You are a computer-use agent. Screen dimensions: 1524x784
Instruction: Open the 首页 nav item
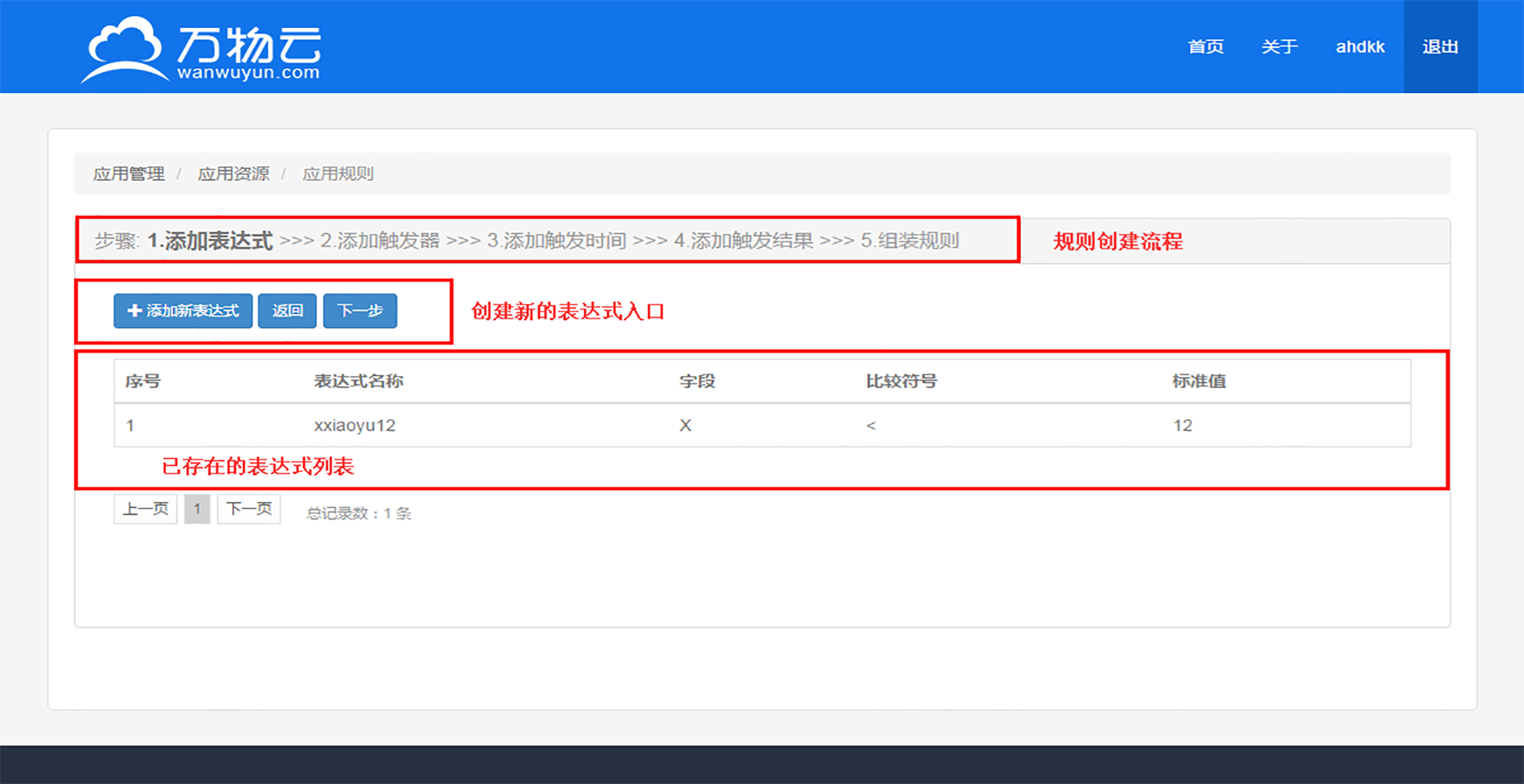point(1205,46)
